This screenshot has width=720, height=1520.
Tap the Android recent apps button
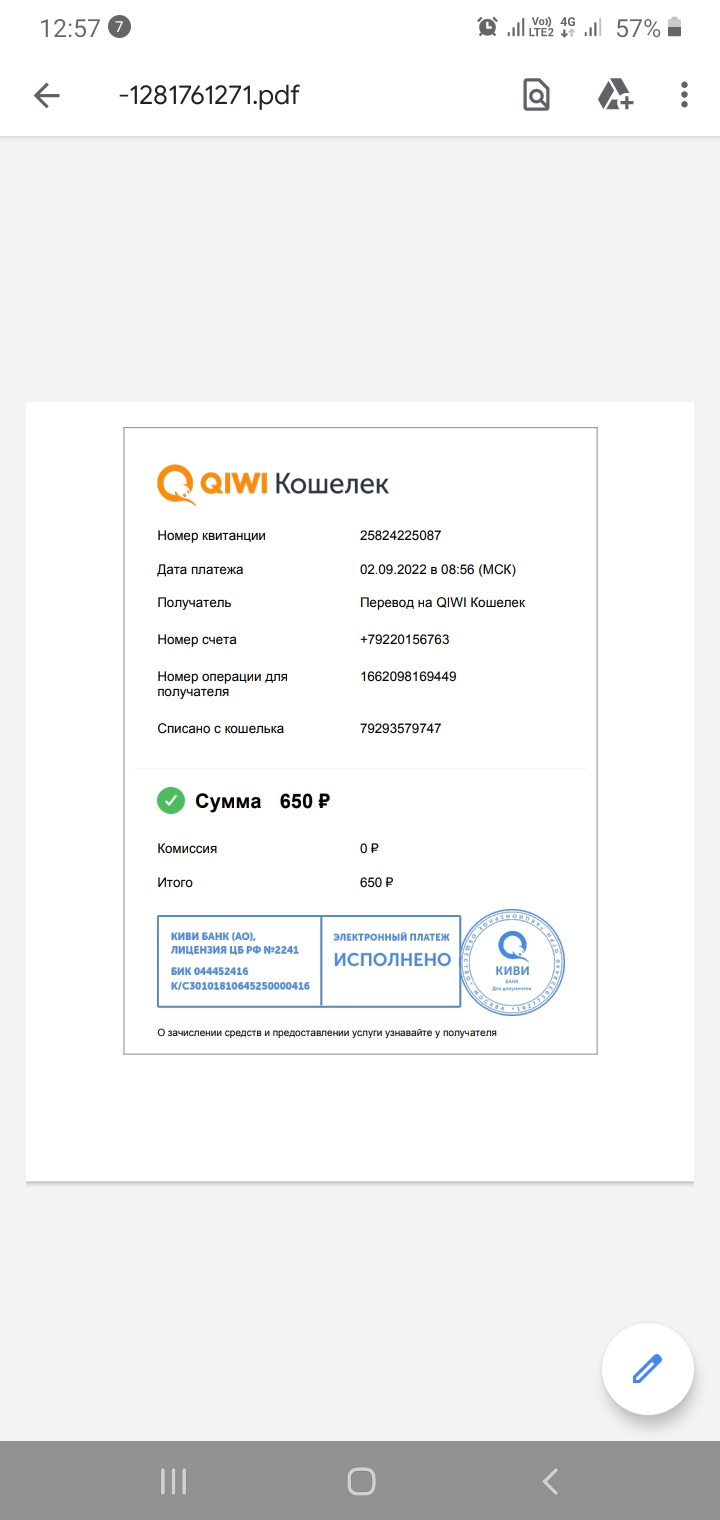point(174,1481)
